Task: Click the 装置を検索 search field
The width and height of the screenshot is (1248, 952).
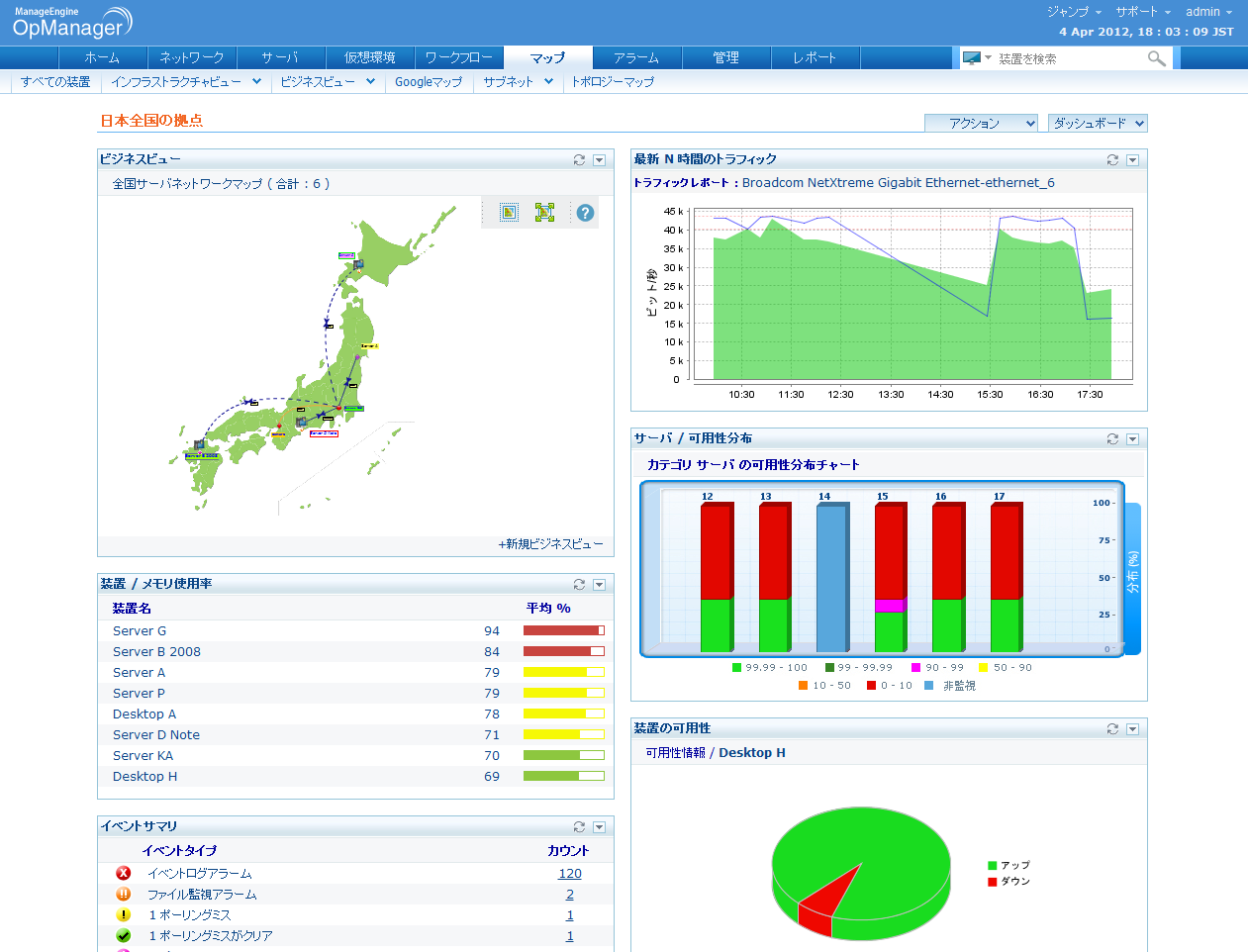Action: point(1067,59)
